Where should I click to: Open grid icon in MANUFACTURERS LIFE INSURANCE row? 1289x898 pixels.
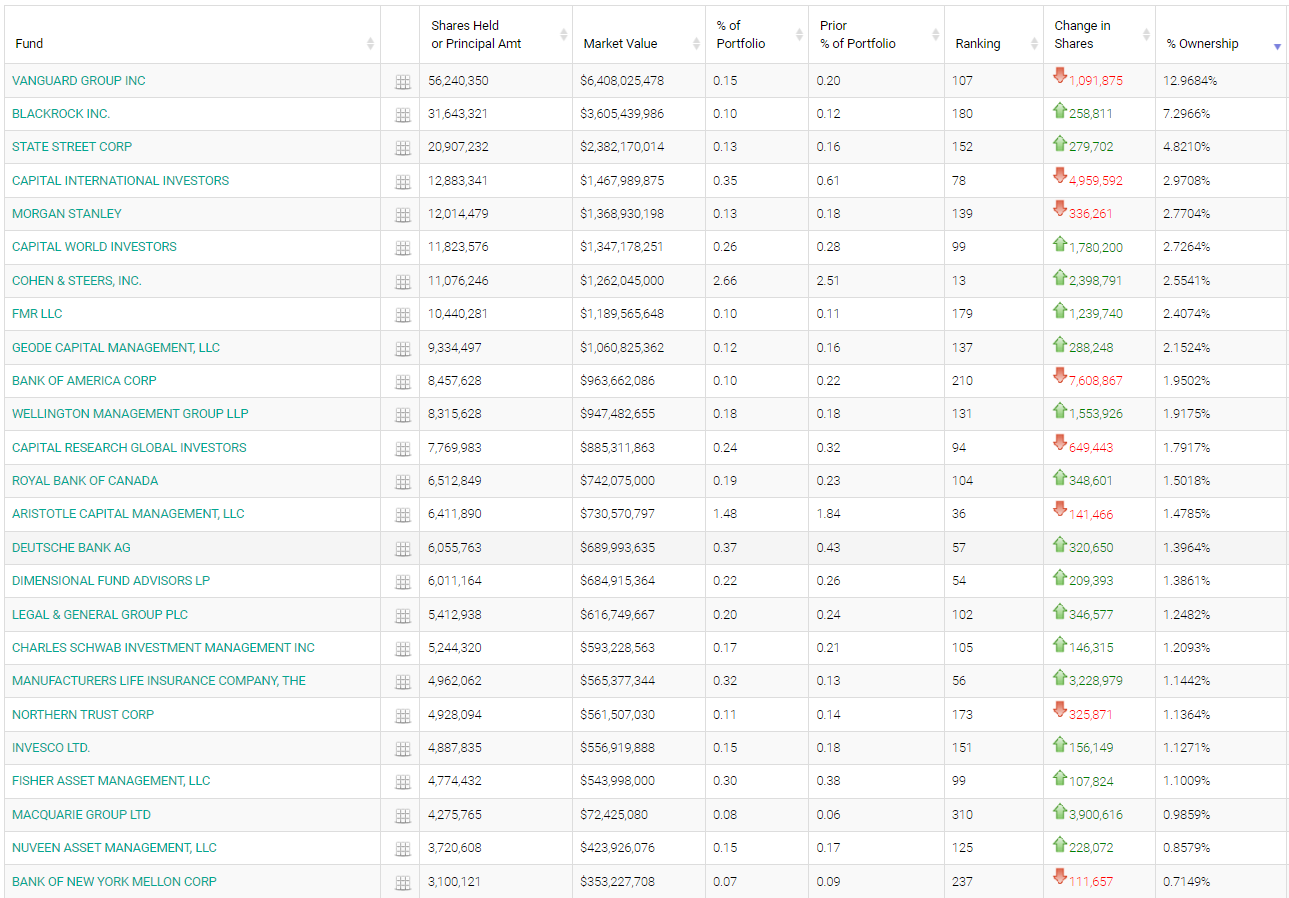(403, 682)
